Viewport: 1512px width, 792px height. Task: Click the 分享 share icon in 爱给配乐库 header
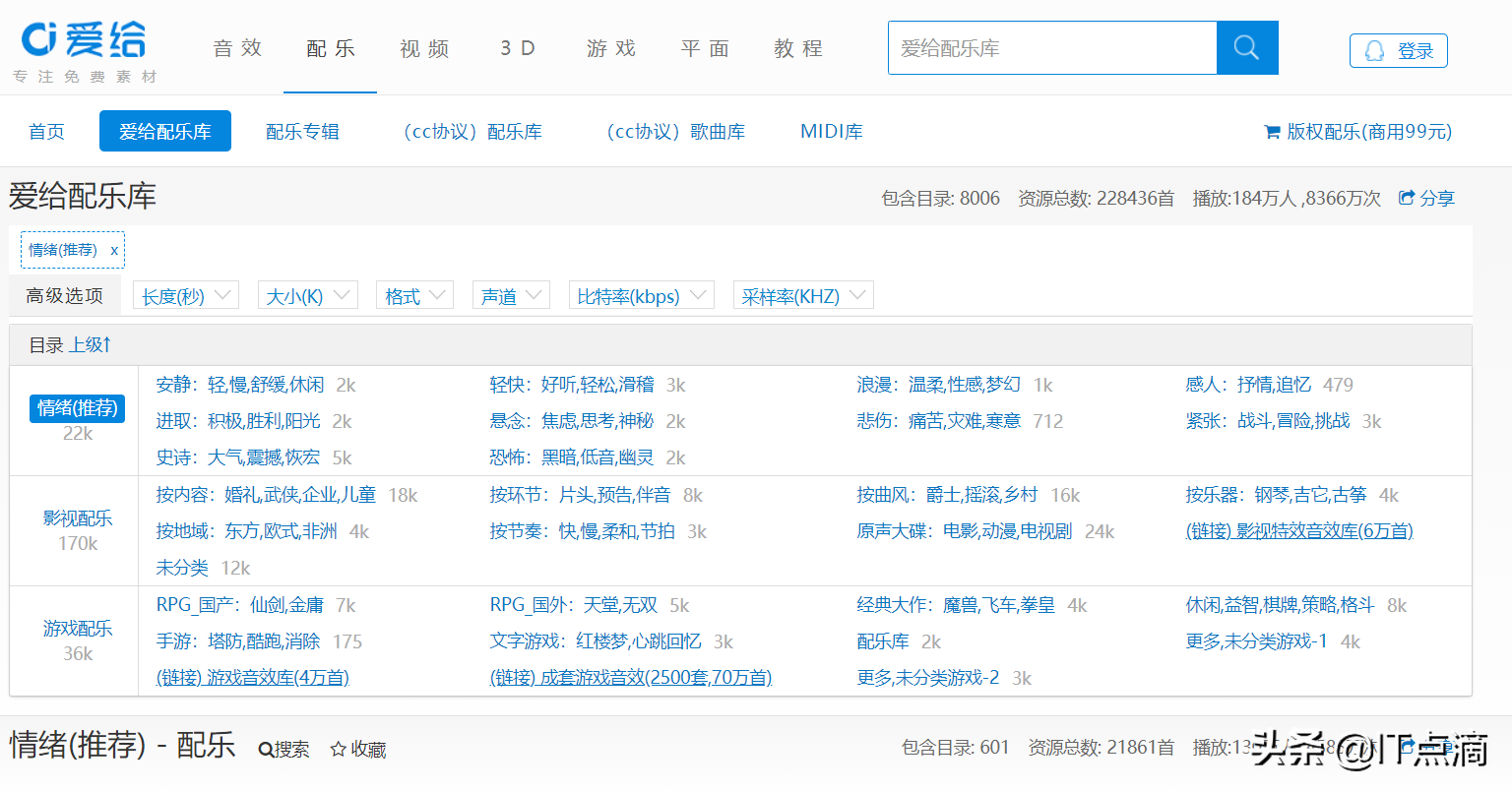(1407, 198)
